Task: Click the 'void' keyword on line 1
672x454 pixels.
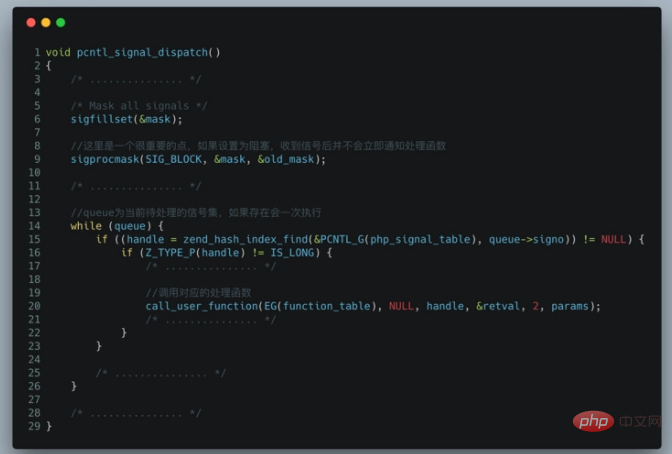Action: [58, 53]
